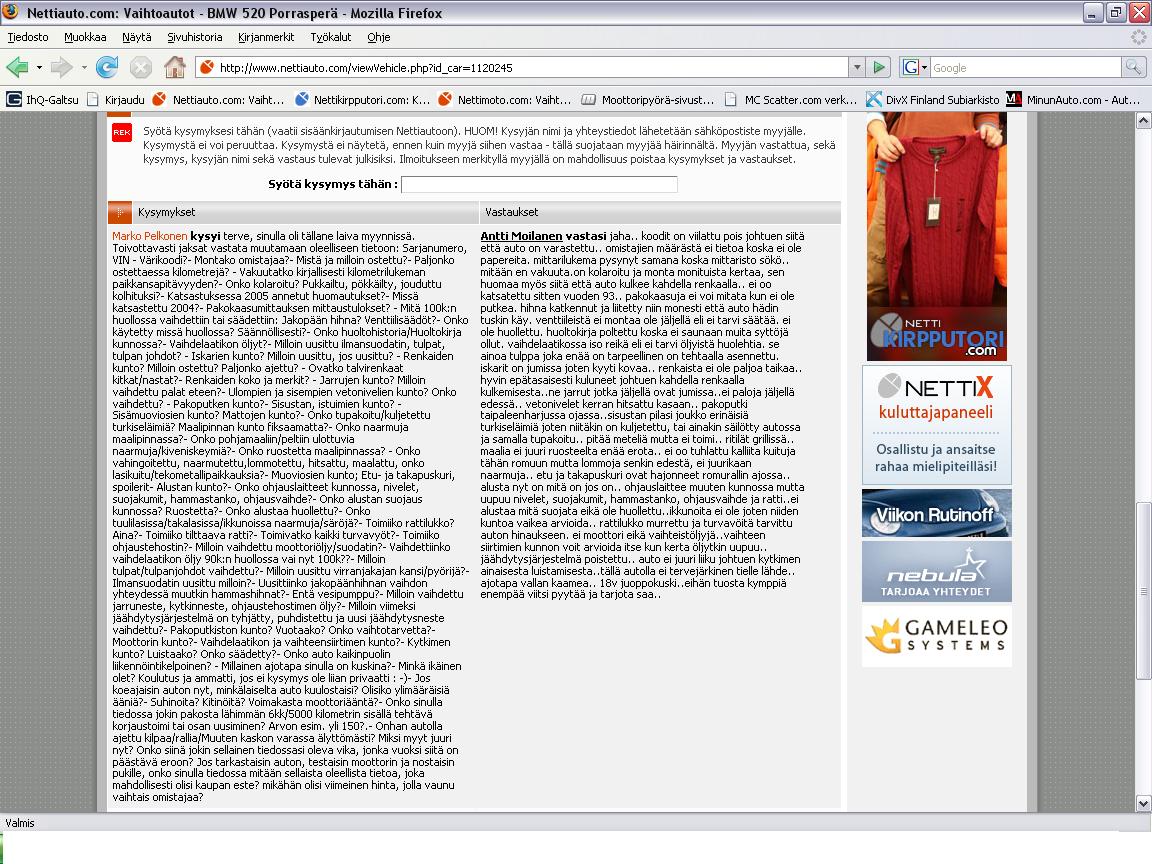Open the address bar URL history dropdown
This screenshot has height=864, width=1152.
coord(857,67)
